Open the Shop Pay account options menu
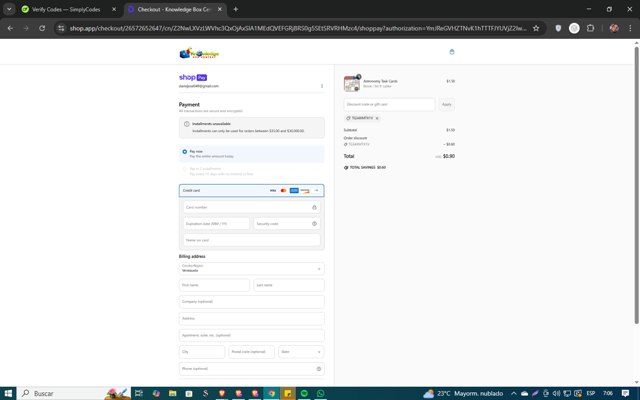The height and width of the screenshot is (400, 640). [x=322, y=86]
